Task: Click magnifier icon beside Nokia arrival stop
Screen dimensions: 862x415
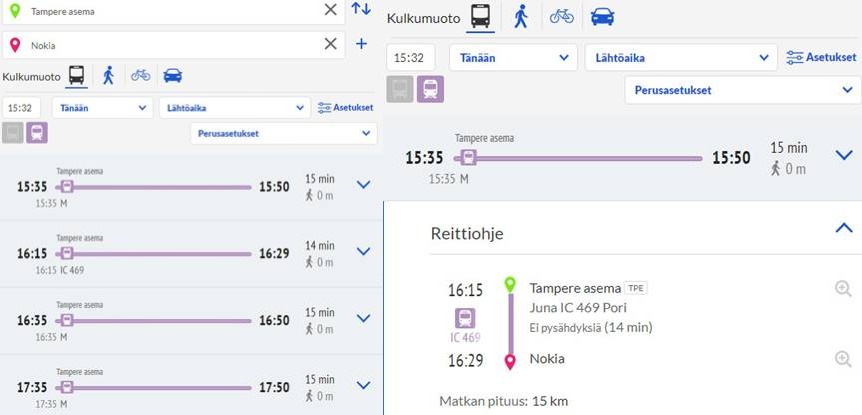Action: pyautogui.click(x=844, y=359)
